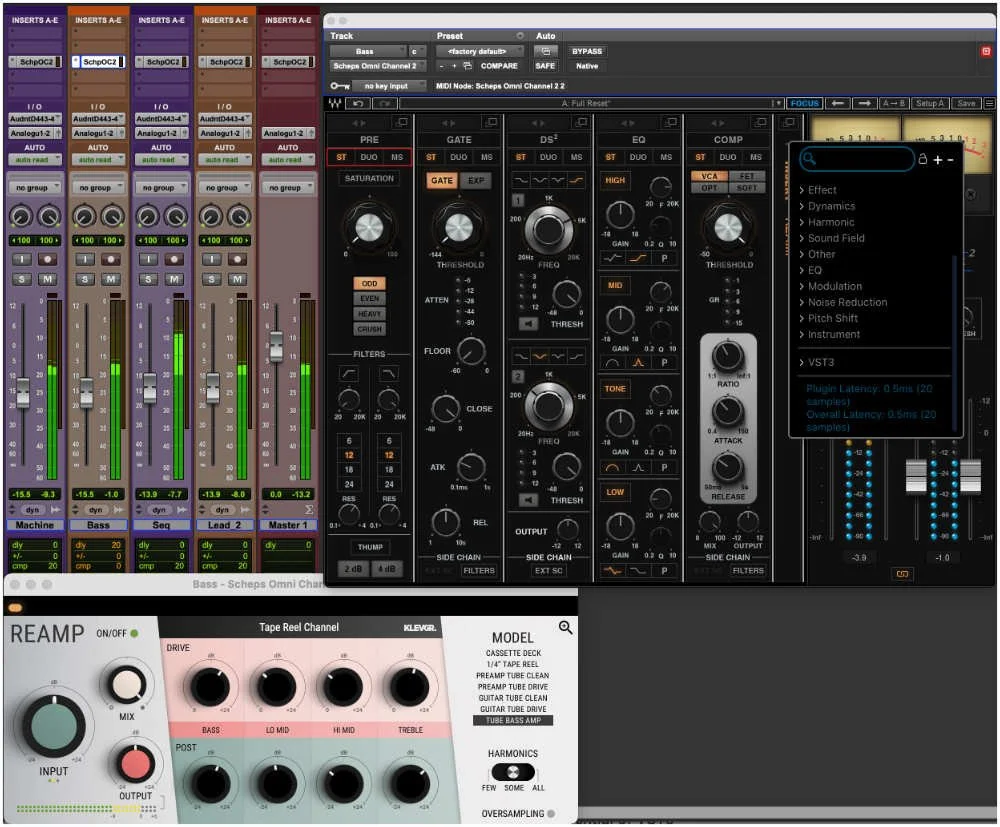Click the HARMONICS few/some/all switch
Viewport: 1000px width, 827px height.
pos(513,773)
